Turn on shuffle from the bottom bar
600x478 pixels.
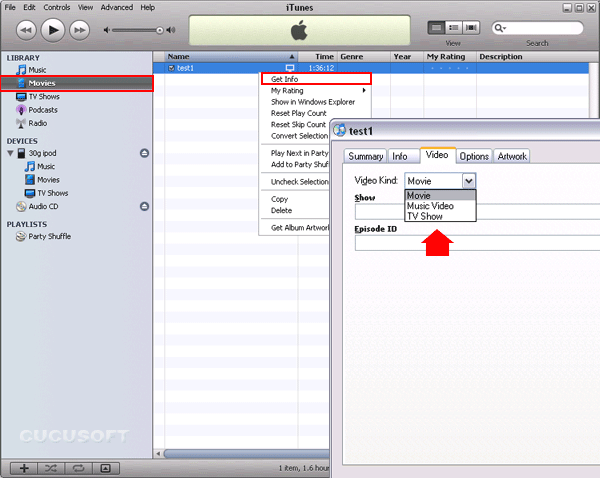[x=51, y=467]
